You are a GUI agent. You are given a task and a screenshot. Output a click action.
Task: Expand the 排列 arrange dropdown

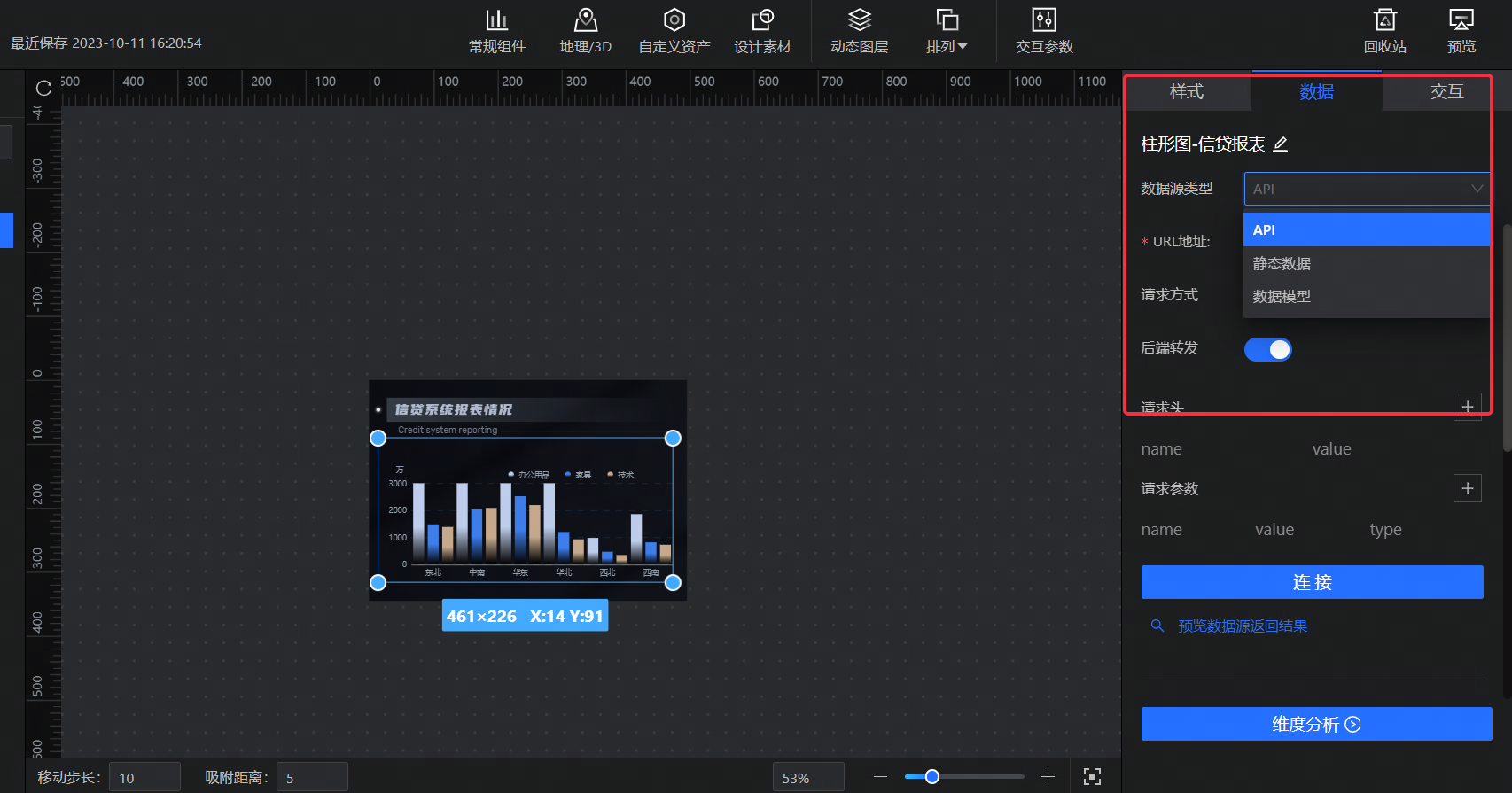pyautogui.click(x=947, y=31)
